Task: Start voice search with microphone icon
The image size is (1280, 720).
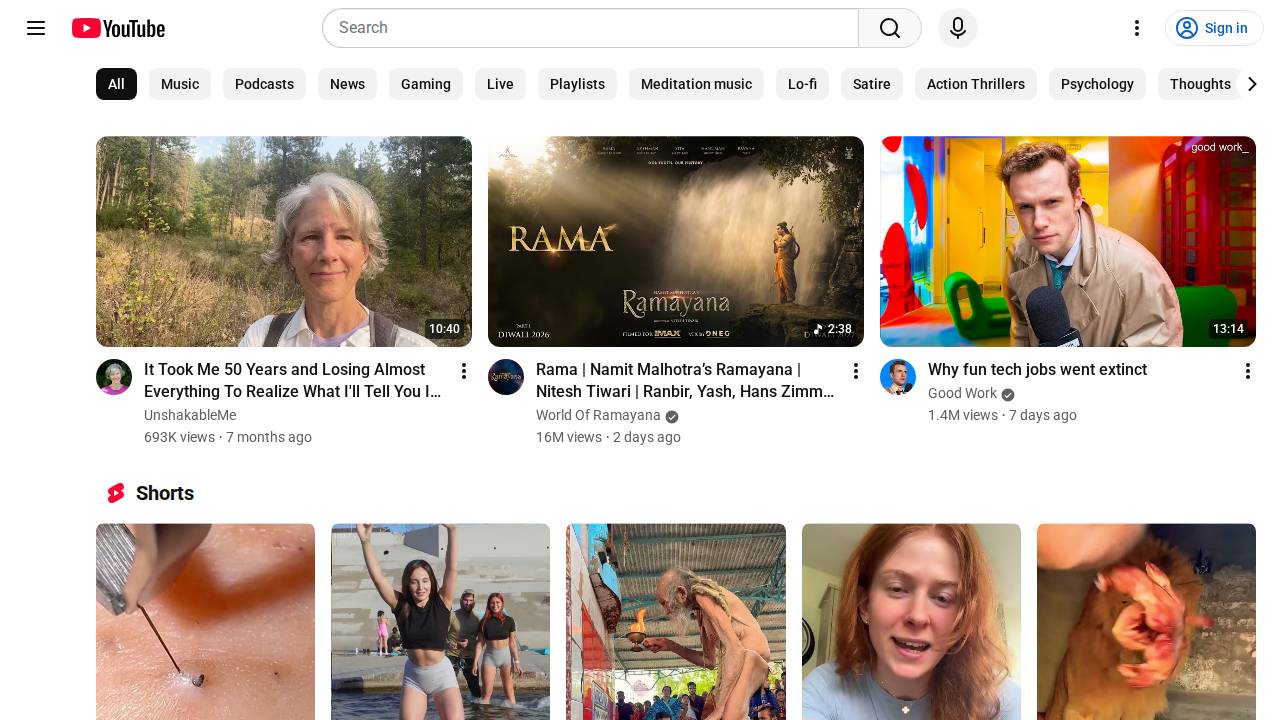Action: (x=957, y=28)
